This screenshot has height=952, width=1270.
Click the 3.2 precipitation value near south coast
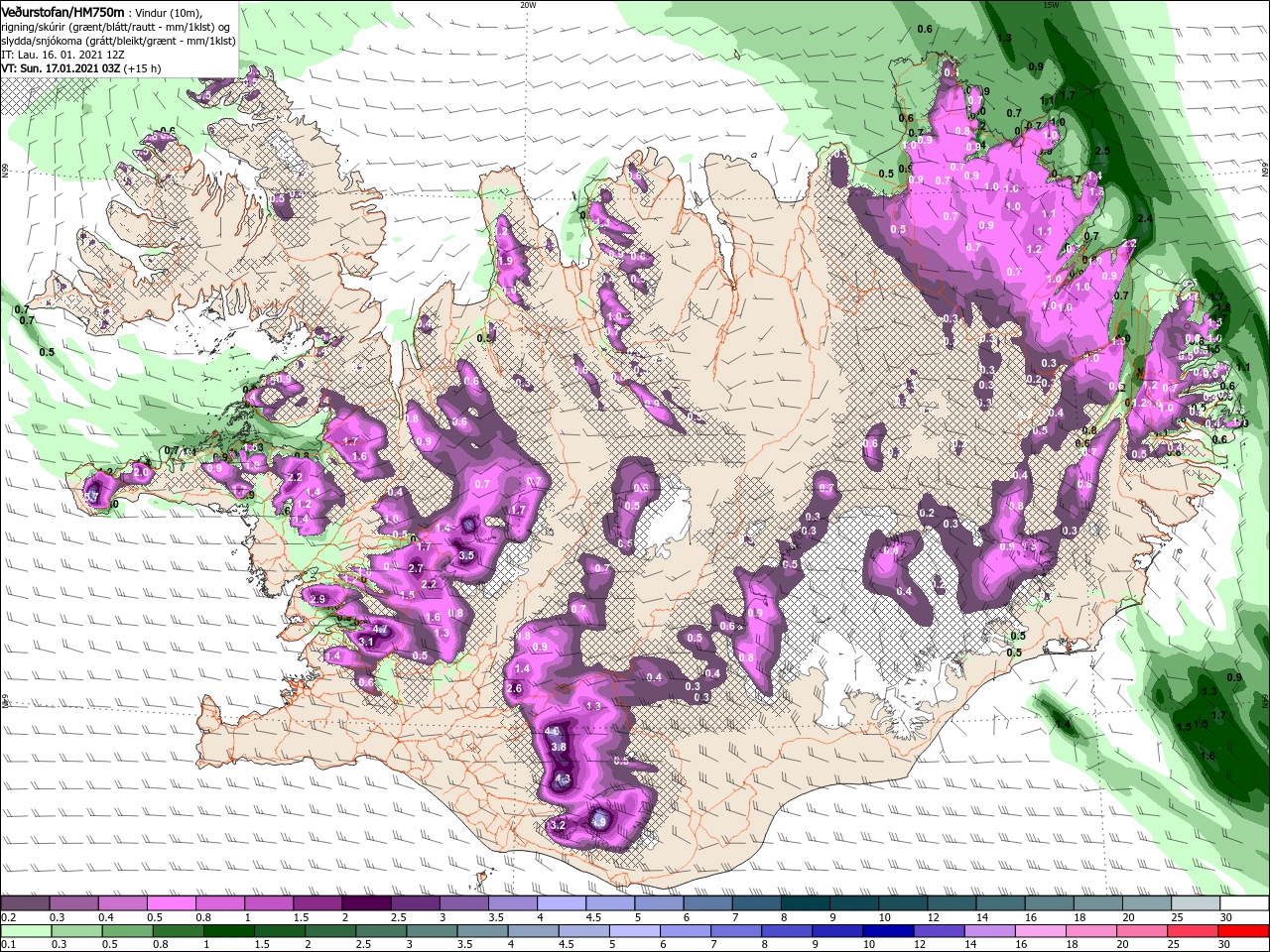pyautogui.click(x=558, y=825)
